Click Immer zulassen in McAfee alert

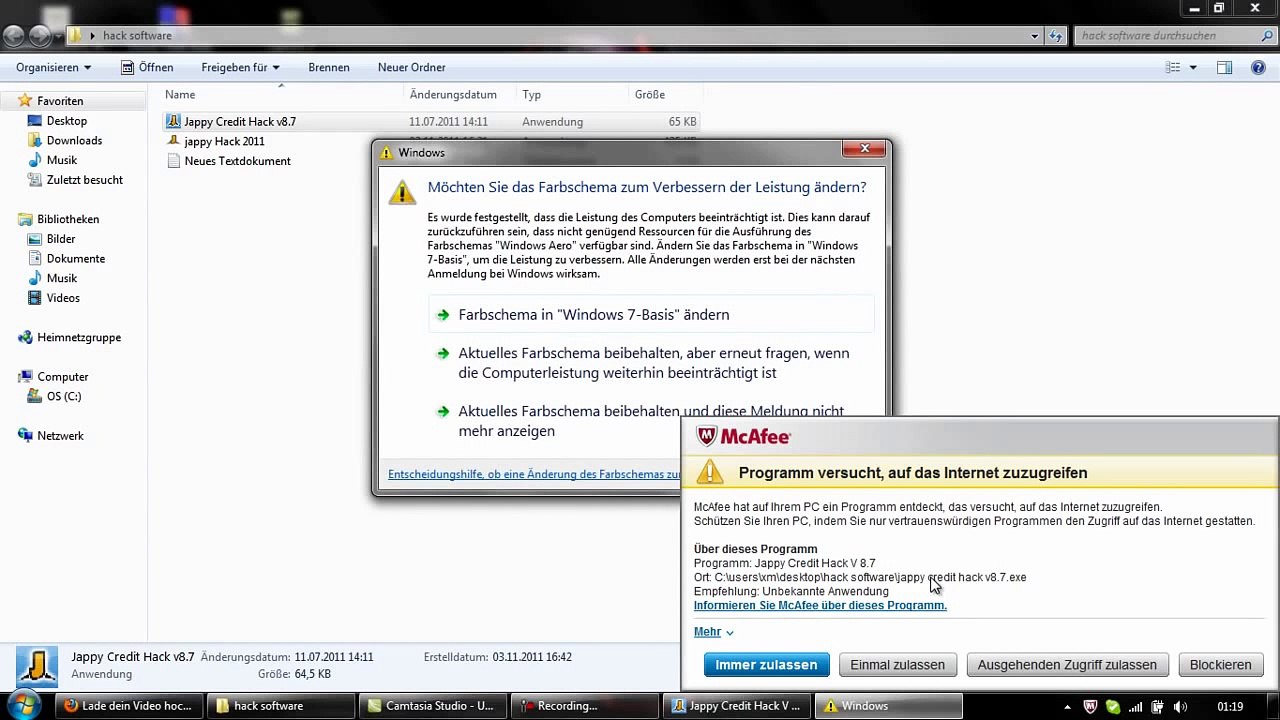click(x=766, y=665)
